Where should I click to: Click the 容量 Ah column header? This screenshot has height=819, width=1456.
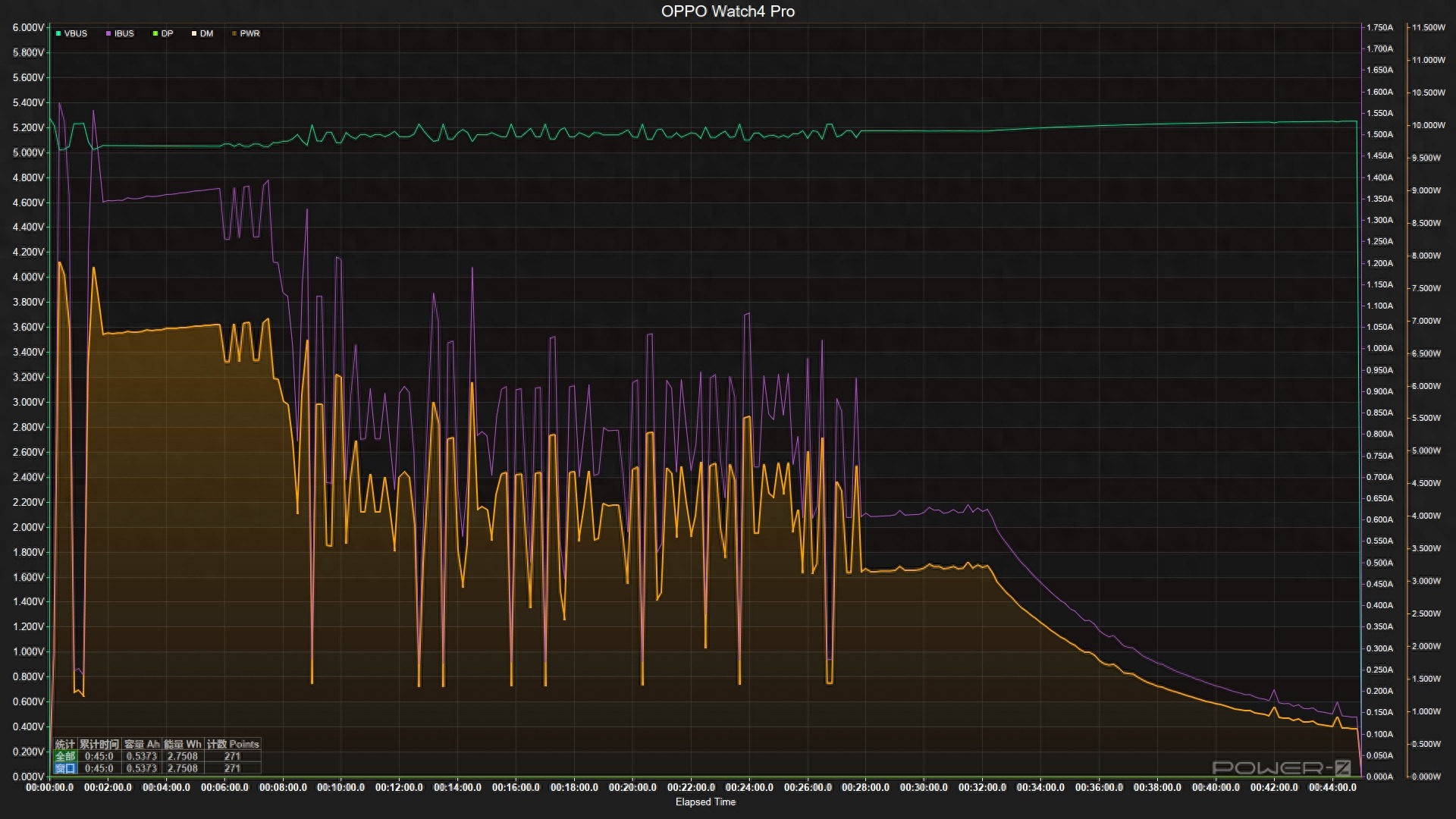(x=142, y=744)
